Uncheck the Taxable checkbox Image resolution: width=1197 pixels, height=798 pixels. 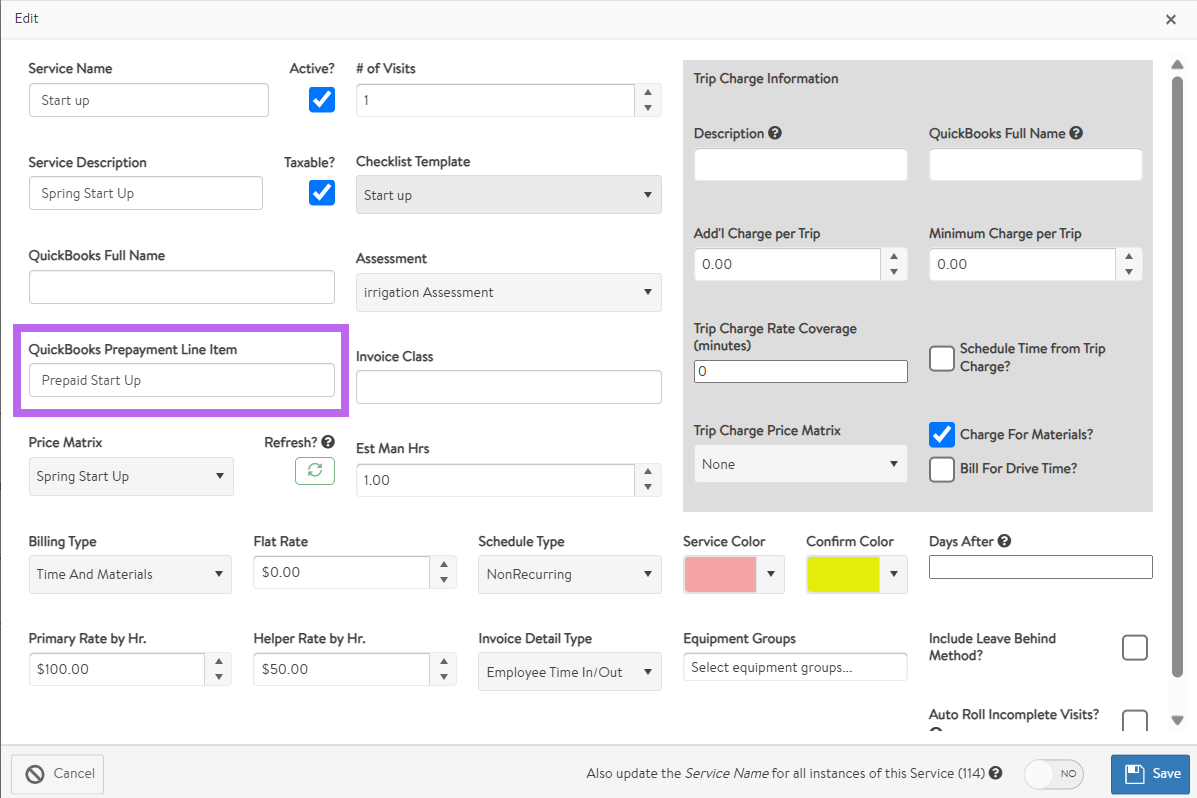tap(322, 193)
